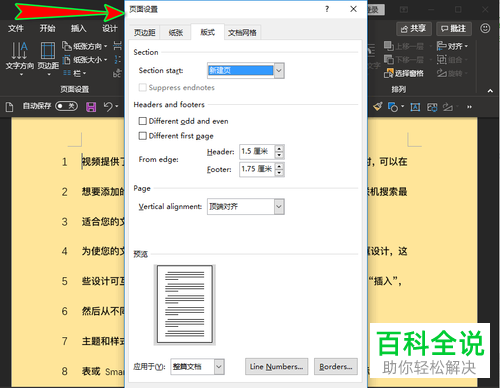Click the new document icon in quick toolbar
Image resolution: width=500 pixels, height=388 pixels.
click(x=10, y=107)
